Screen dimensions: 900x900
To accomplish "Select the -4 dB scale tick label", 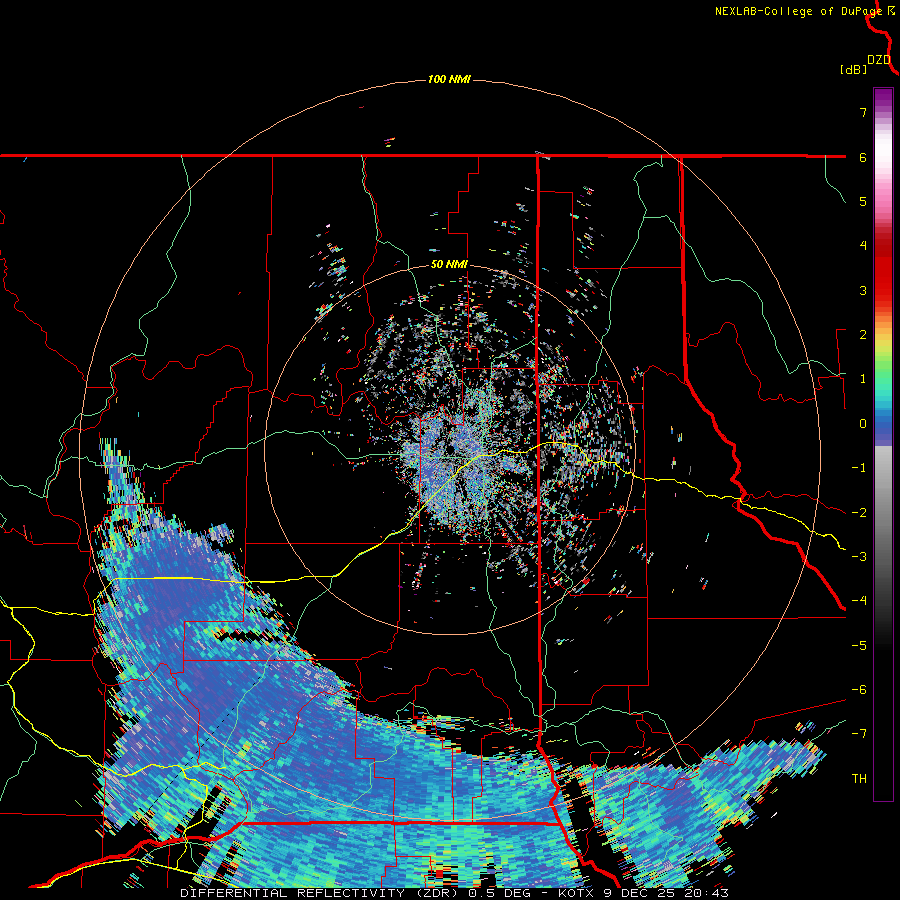I will (x=859, y=601).
